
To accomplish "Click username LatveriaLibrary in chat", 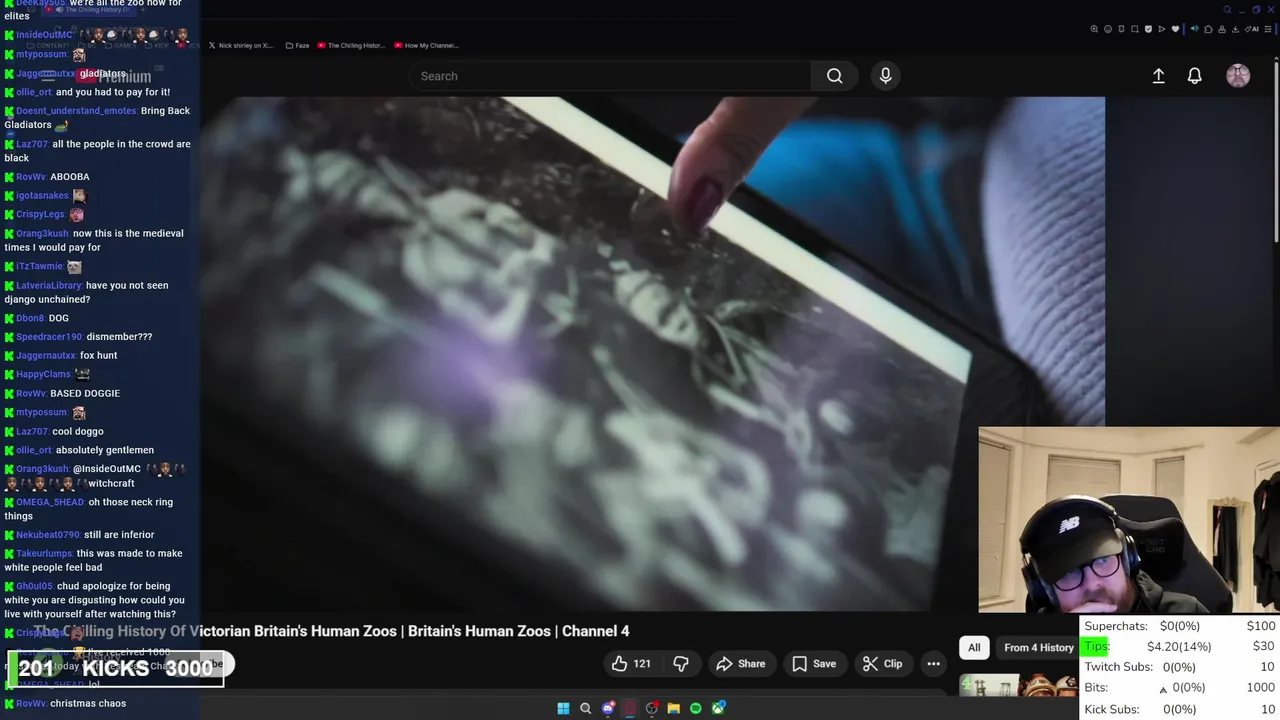I will 49,285.
